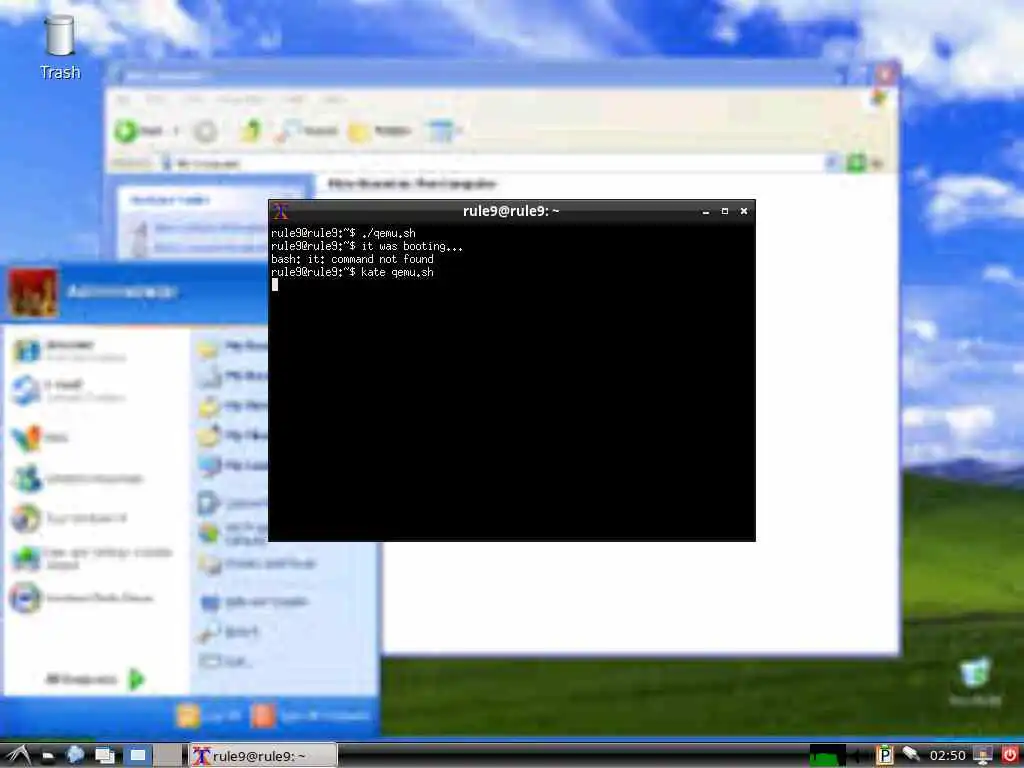Viewport: 1024px width, 768px height.
Task: Maximize the rule9@rule9 terminal window
Action: [x=724, y=211]
